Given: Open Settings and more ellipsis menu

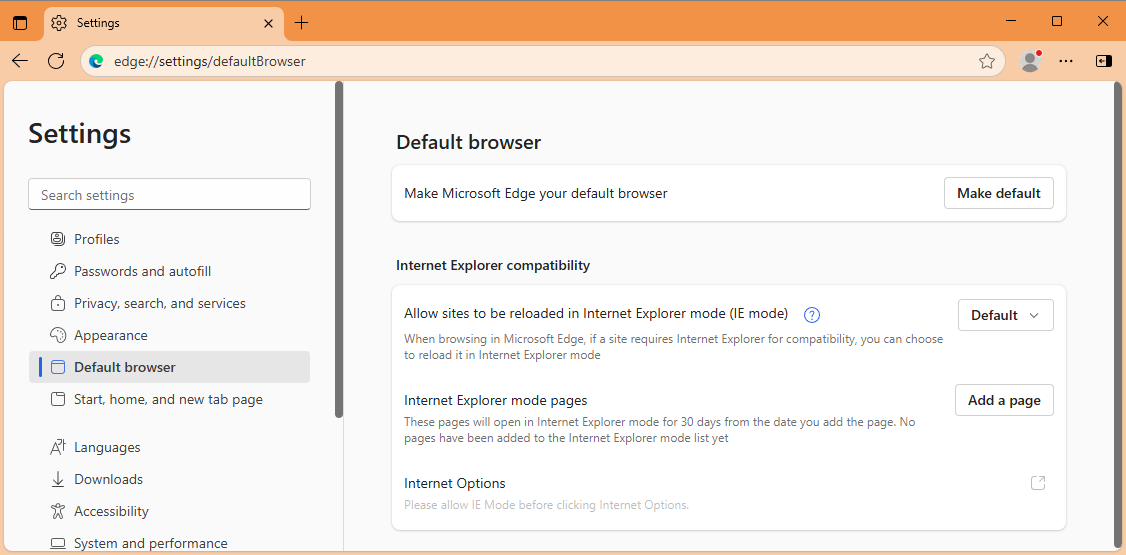Looking at the screenshot, I should pyautogui.click(x=1066, y=61).
